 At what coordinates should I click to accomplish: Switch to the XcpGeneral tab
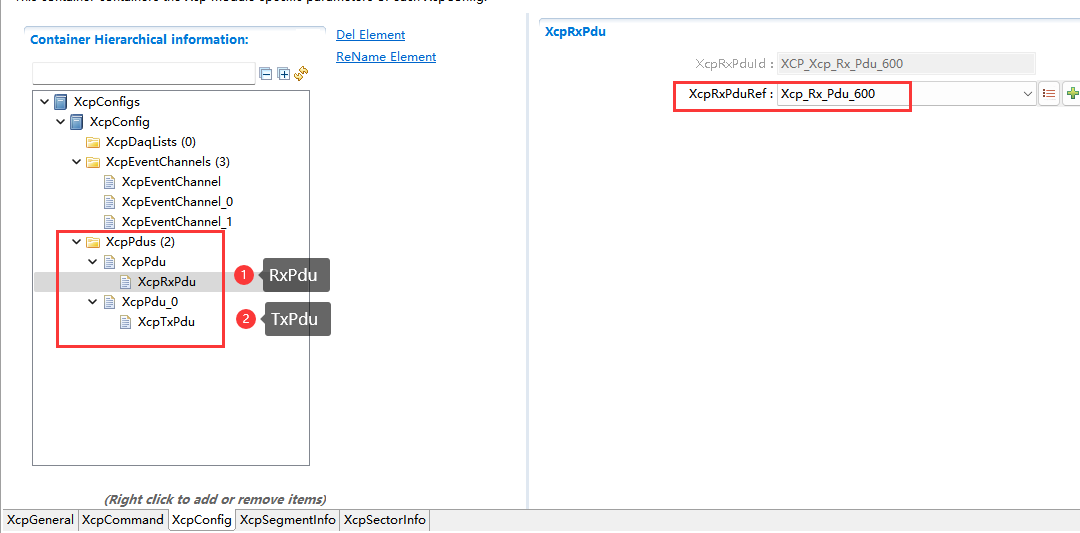40,520
